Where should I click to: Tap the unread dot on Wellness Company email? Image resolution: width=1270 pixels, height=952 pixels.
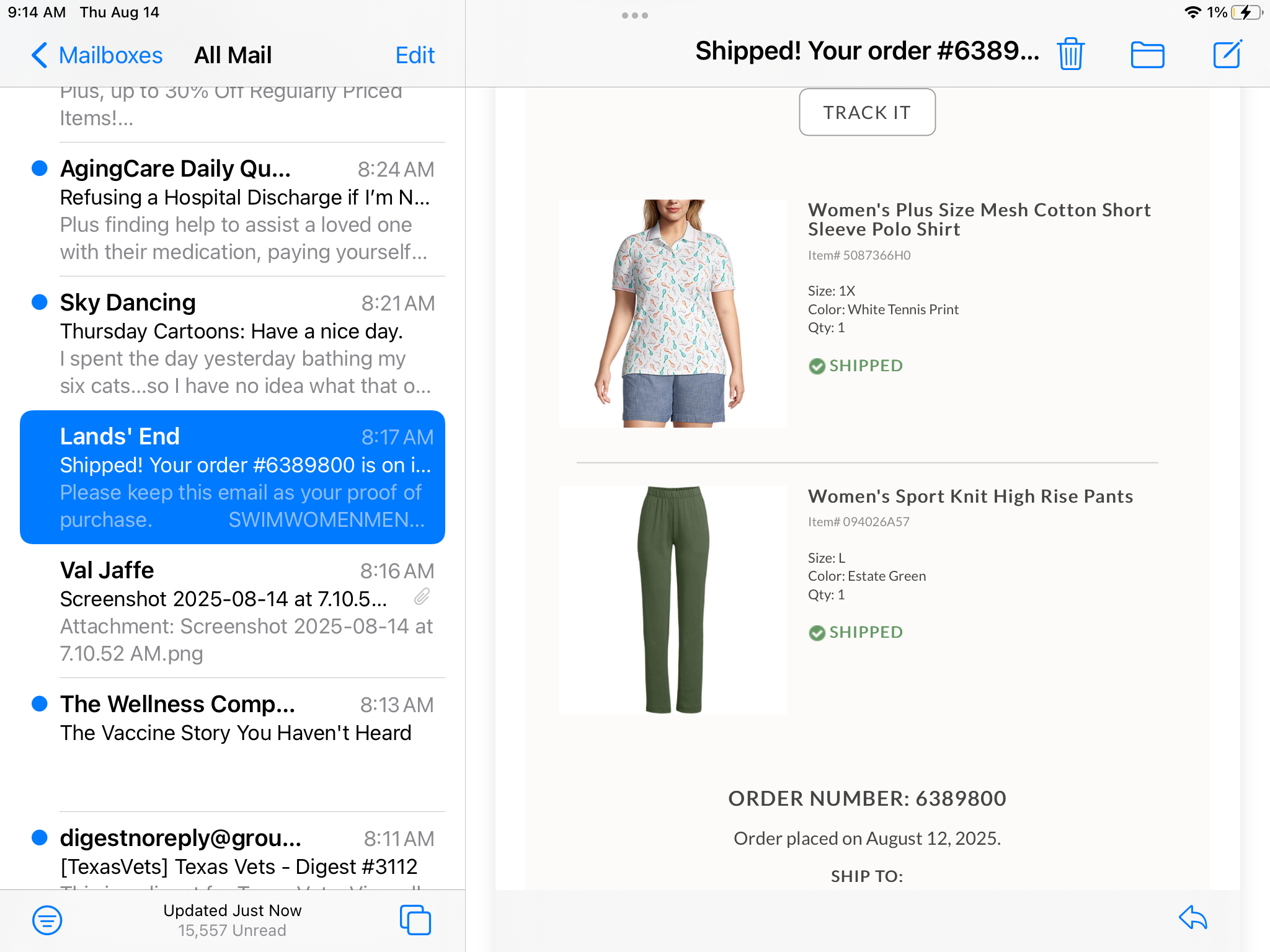tap(40, 703)
